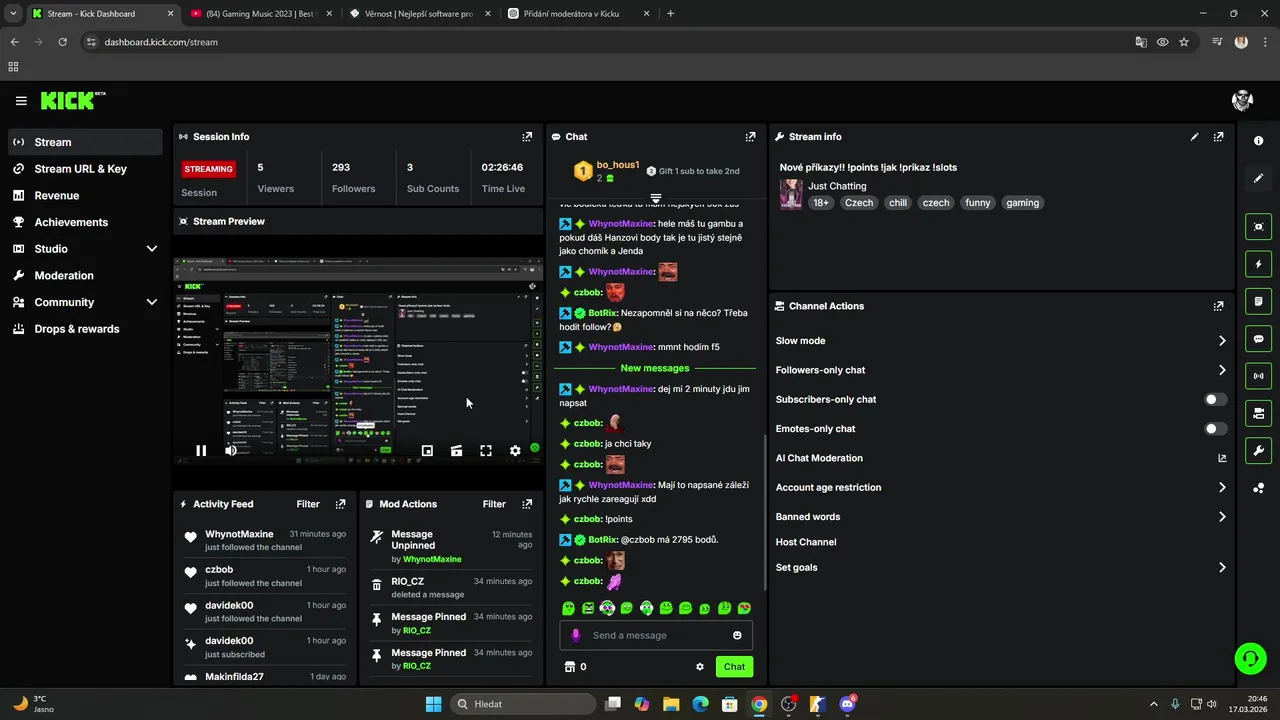Screen dimensions: 1280x720
Task: Click the info icon in right sidebar
Action: tap(1259, 141)
